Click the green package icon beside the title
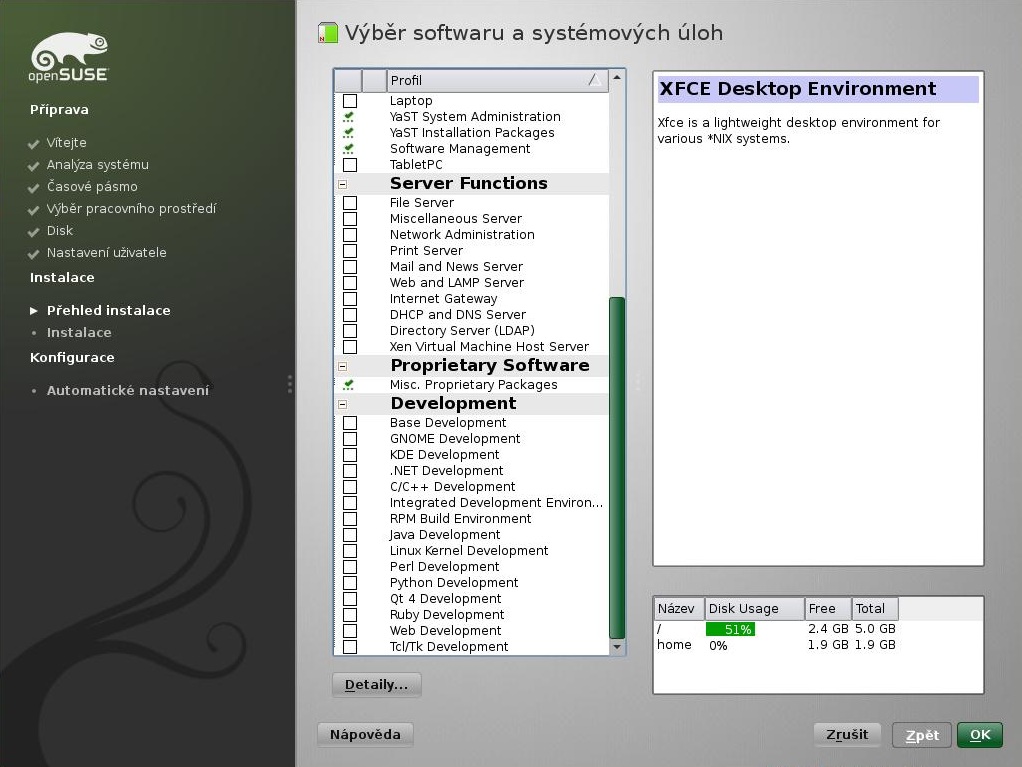The height and width of the screenshot is (767, 1022). point(328,33)
